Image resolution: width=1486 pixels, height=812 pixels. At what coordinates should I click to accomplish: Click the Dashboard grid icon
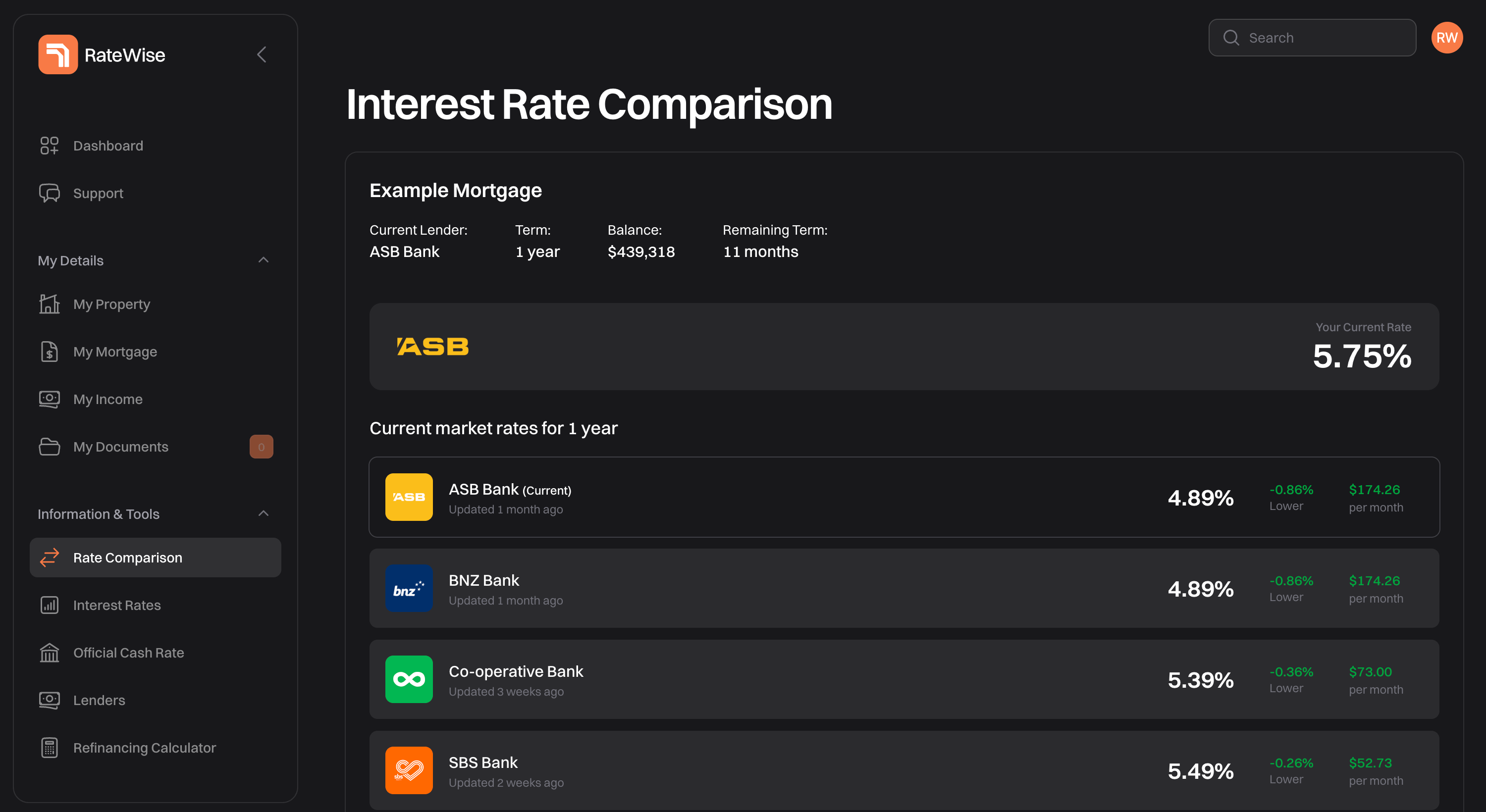[49, 146]
